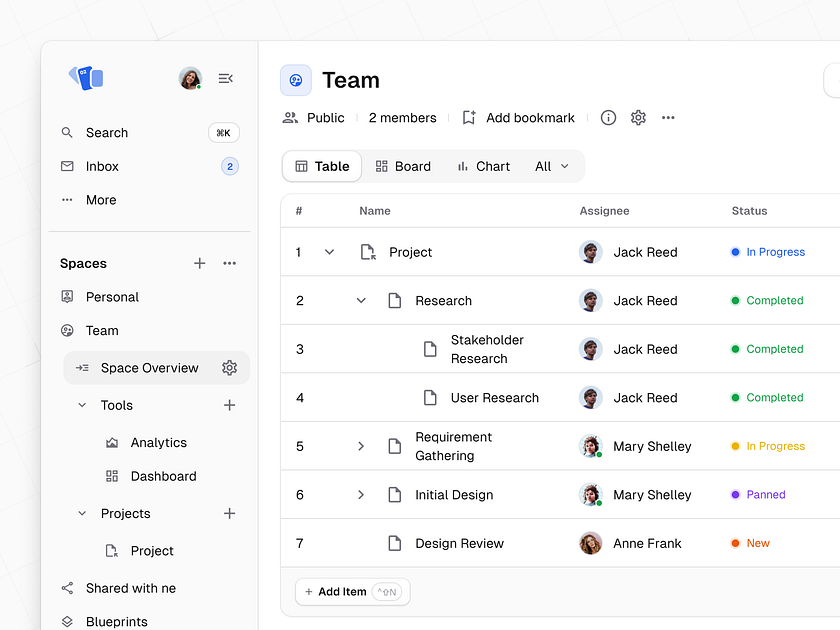The image size is (840, 630).
Task: Expand the Requirement Gathering row
Action: tap(361, 446)
